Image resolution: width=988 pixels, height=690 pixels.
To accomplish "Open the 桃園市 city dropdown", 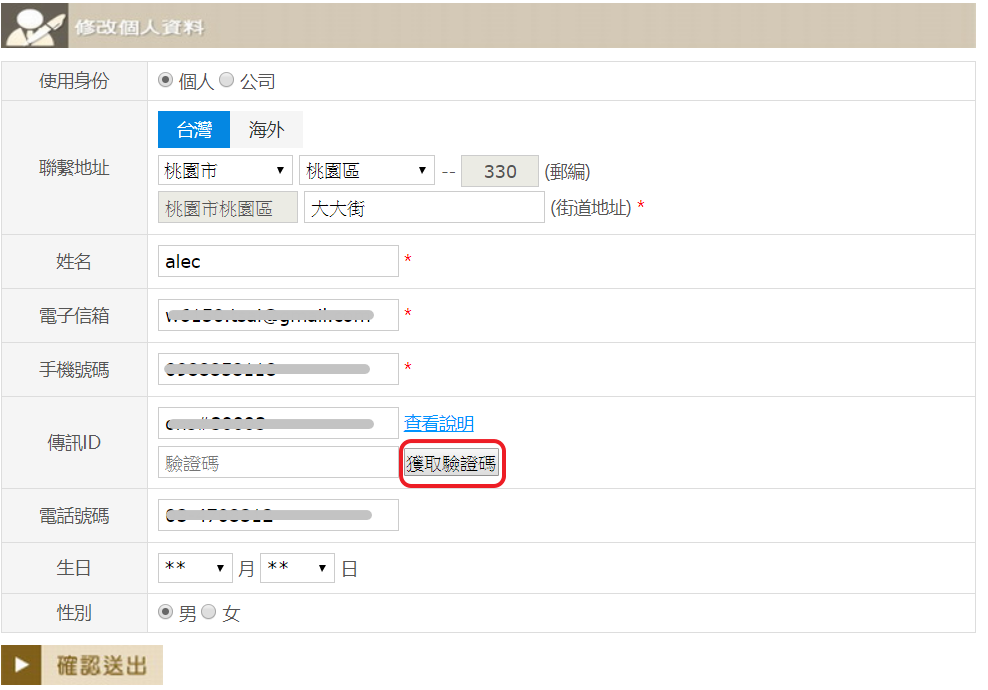I will [225, 171].
